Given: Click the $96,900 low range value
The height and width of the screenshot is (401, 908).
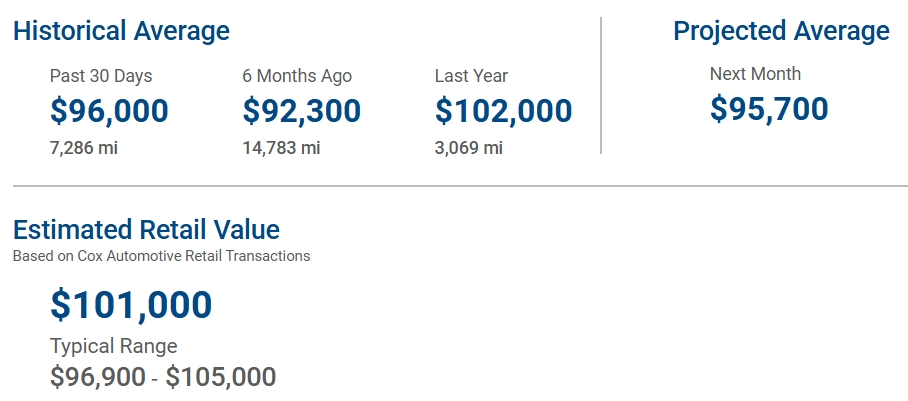Looking at the screenshot, I should tap(97, 377).
